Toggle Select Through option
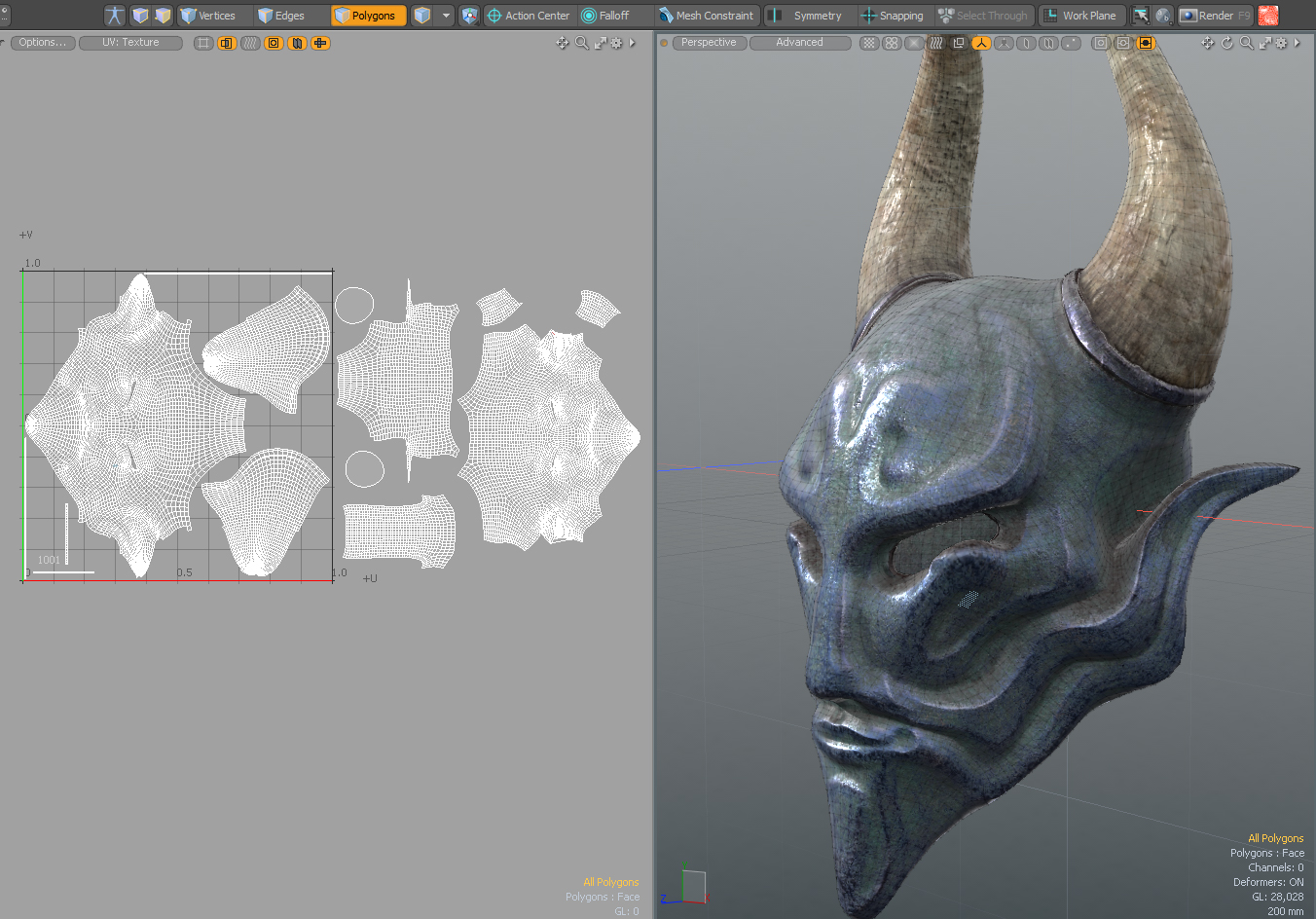 (x=983, y=16)
